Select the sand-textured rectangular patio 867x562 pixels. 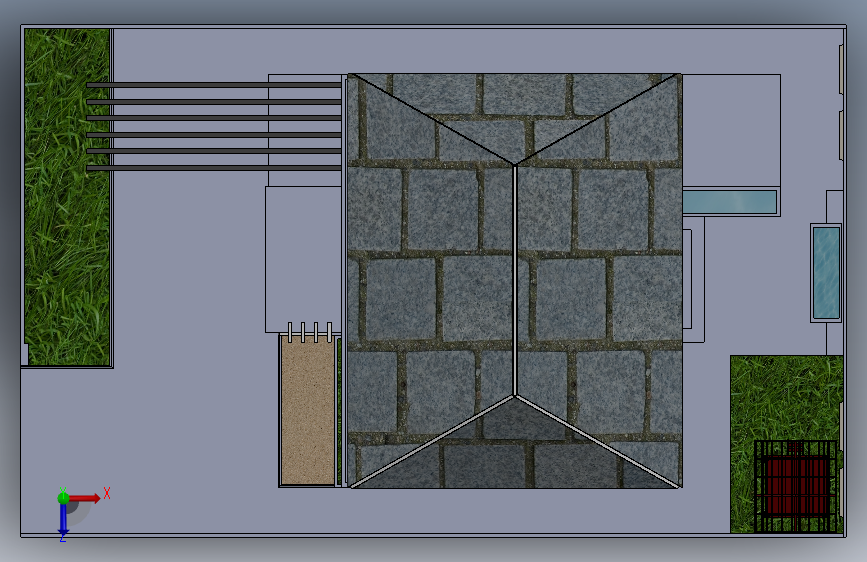coord(308,411)
